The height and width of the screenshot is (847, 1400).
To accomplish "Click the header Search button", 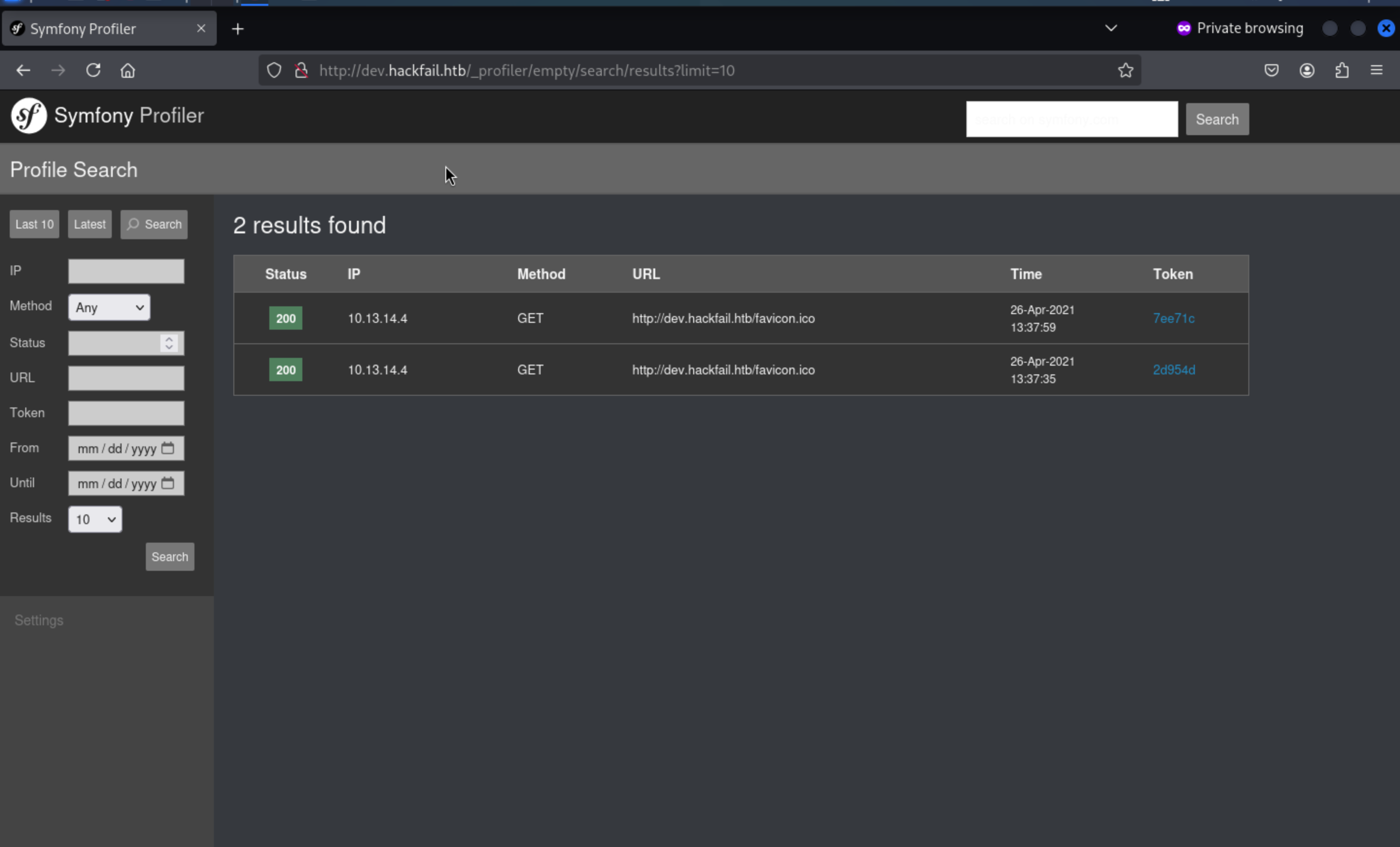I will click(1217, 120).
